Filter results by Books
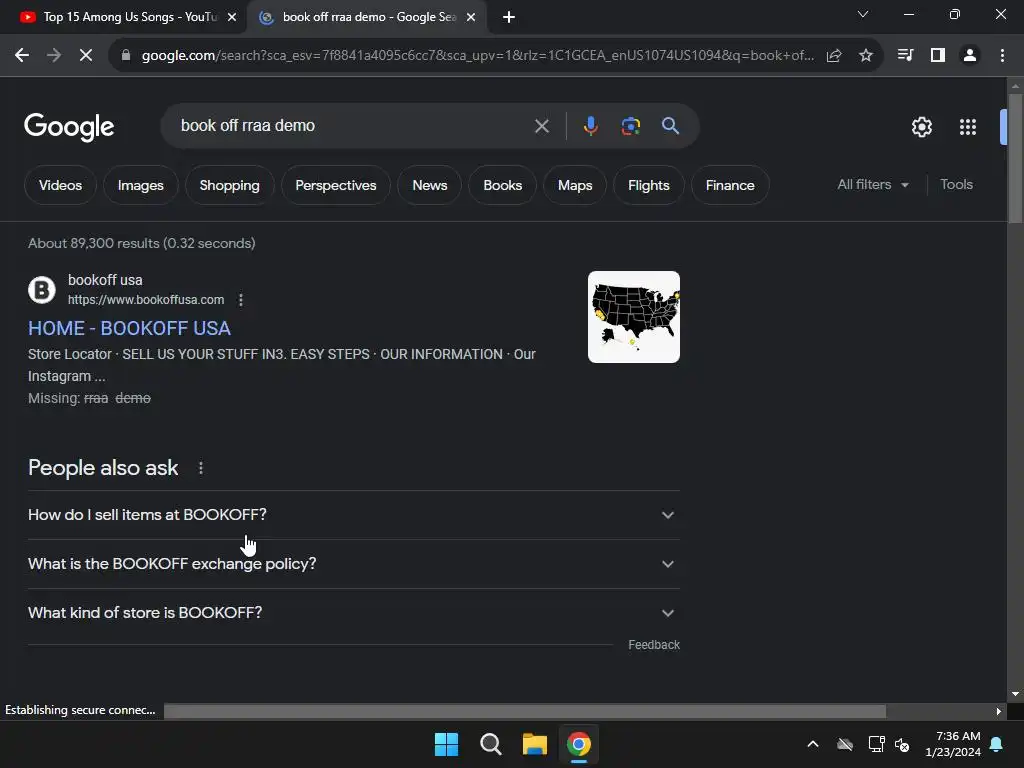 502,185
